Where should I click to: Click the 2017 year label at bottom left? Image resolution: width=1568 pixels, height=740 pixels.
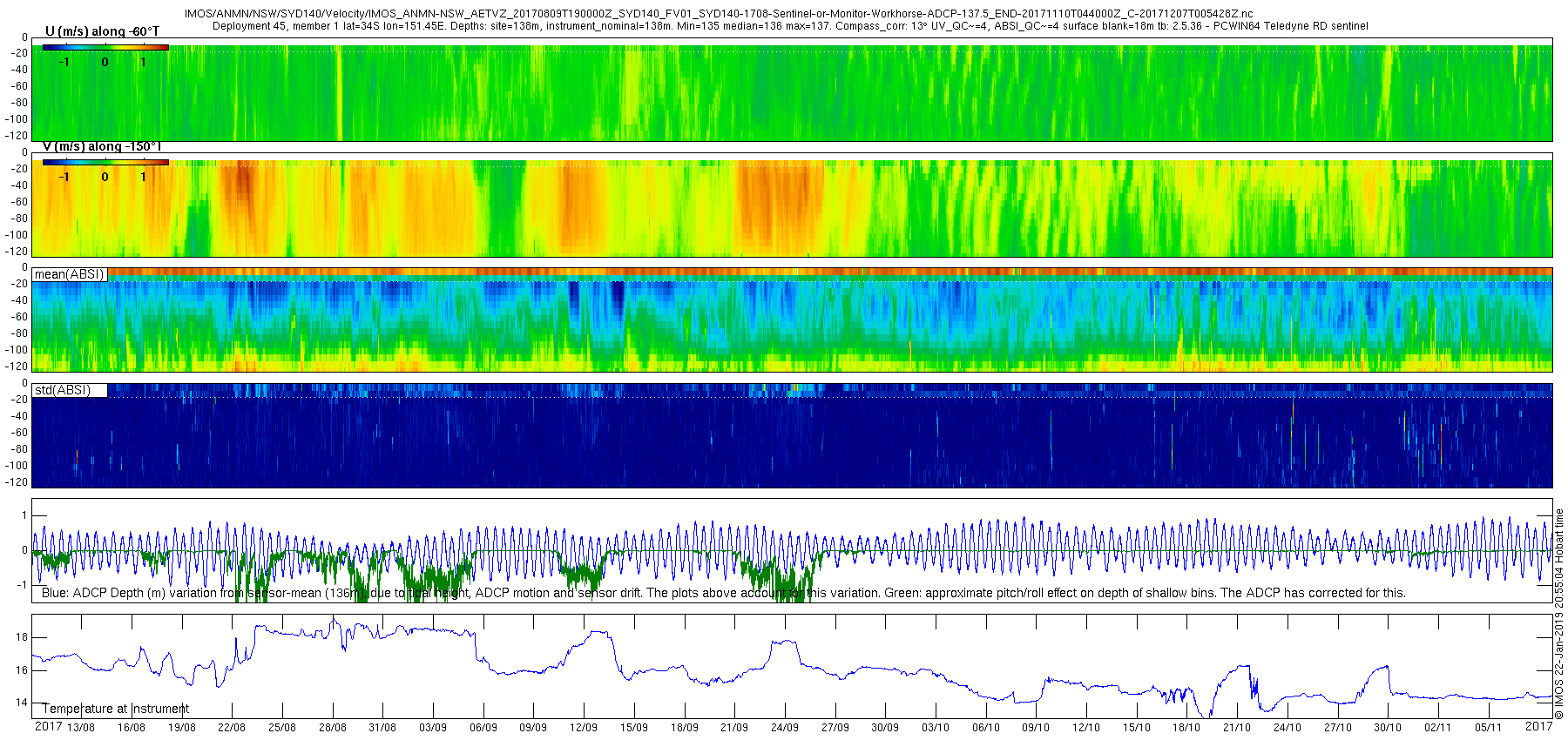point(48,726)
